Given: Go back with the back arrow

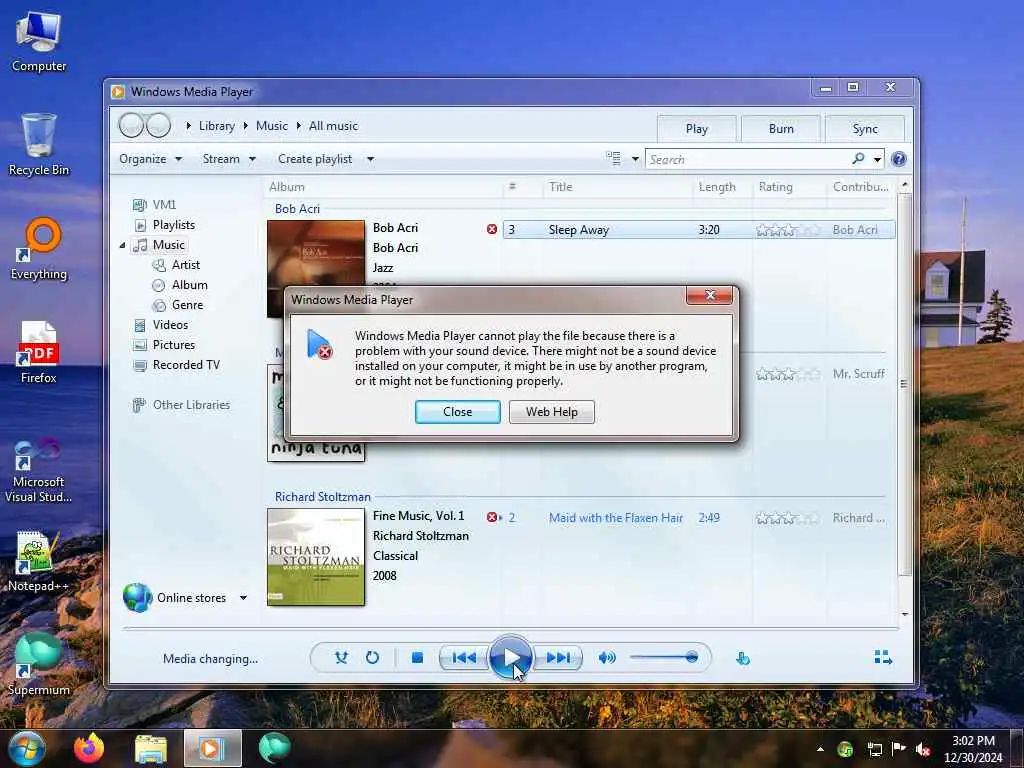Looking at the screenshot, I should click(131, 125).
